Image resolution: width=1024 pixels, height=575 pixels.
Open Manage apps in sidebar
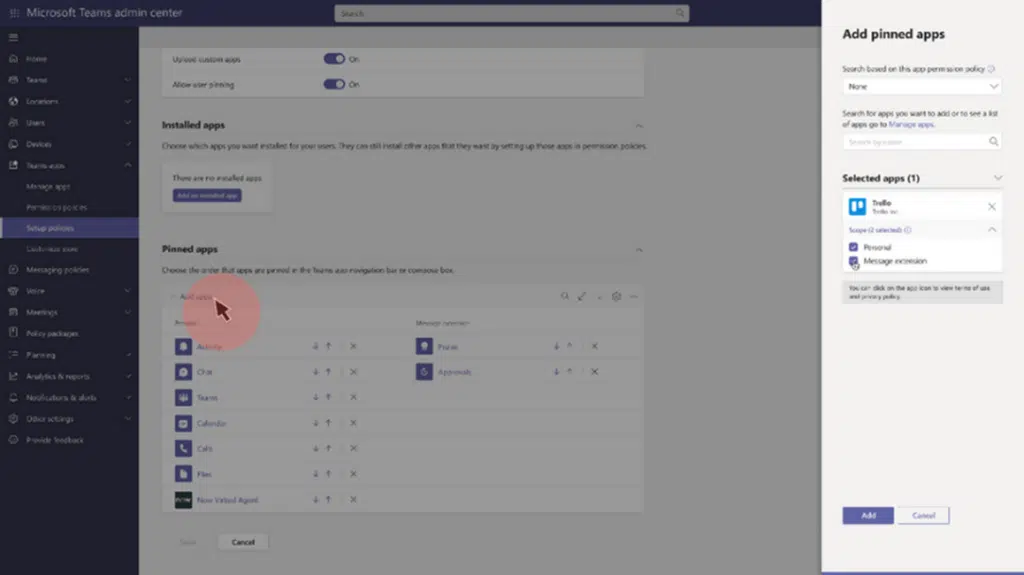[48, 186]
